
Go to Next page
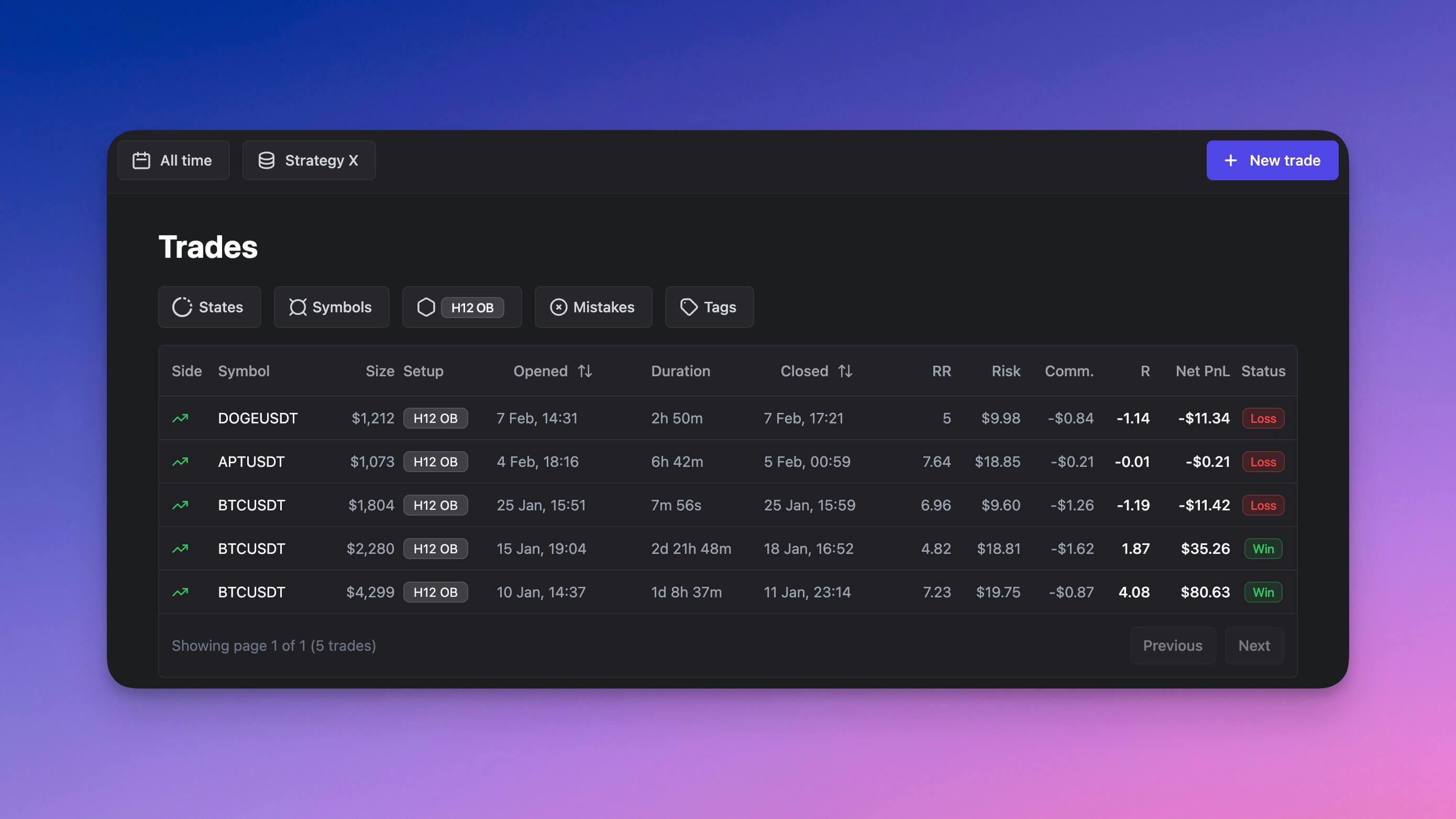click(1254, 646)
